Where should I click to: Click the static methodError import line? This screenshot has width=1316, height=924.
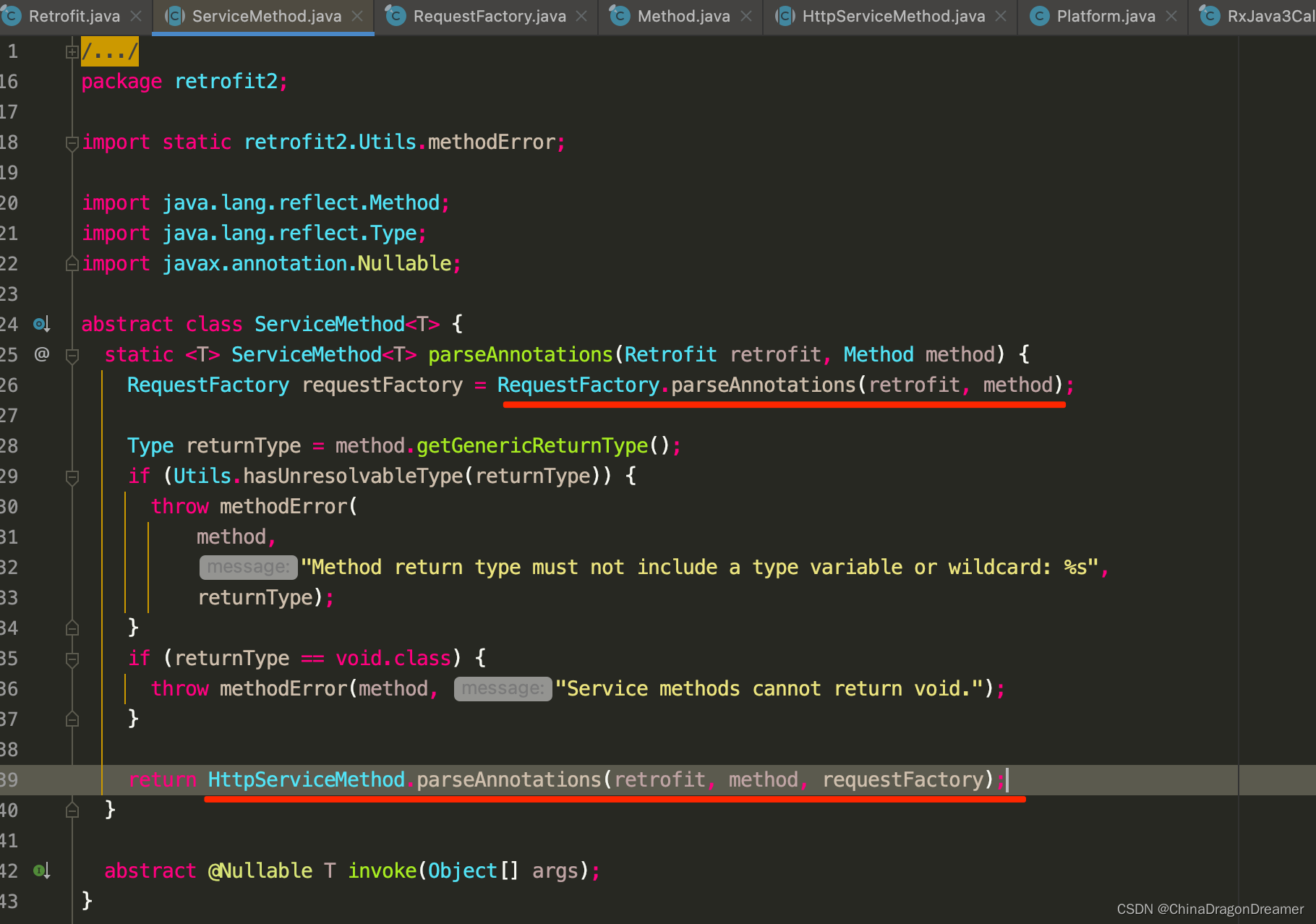coord(324,142)
